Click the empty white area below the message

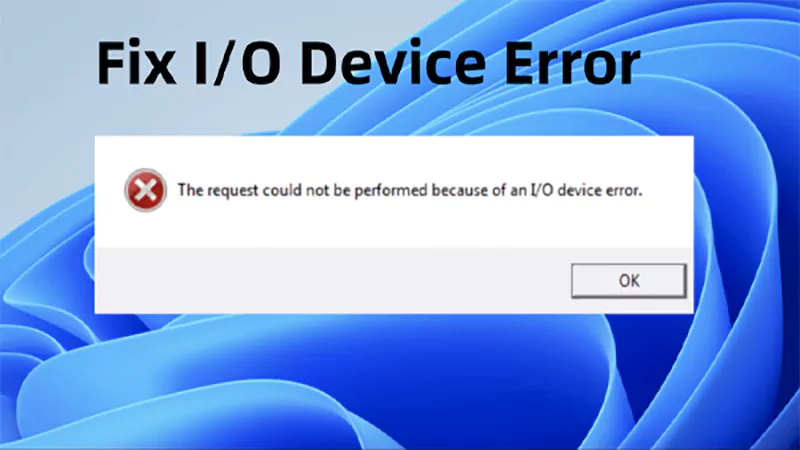[x=394, y=224]
